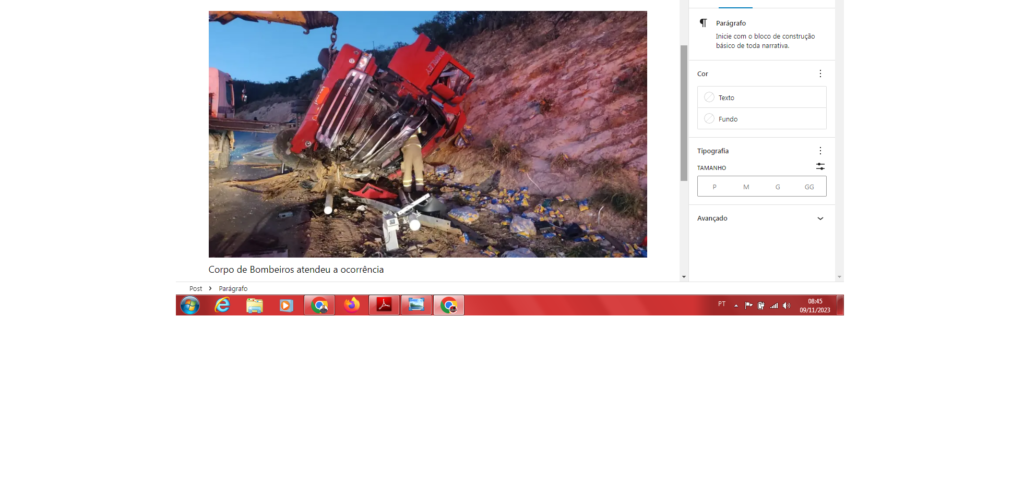Open the Tipografia options three-dot menu
1024x487 pixels.
click(x=820, y=151)
